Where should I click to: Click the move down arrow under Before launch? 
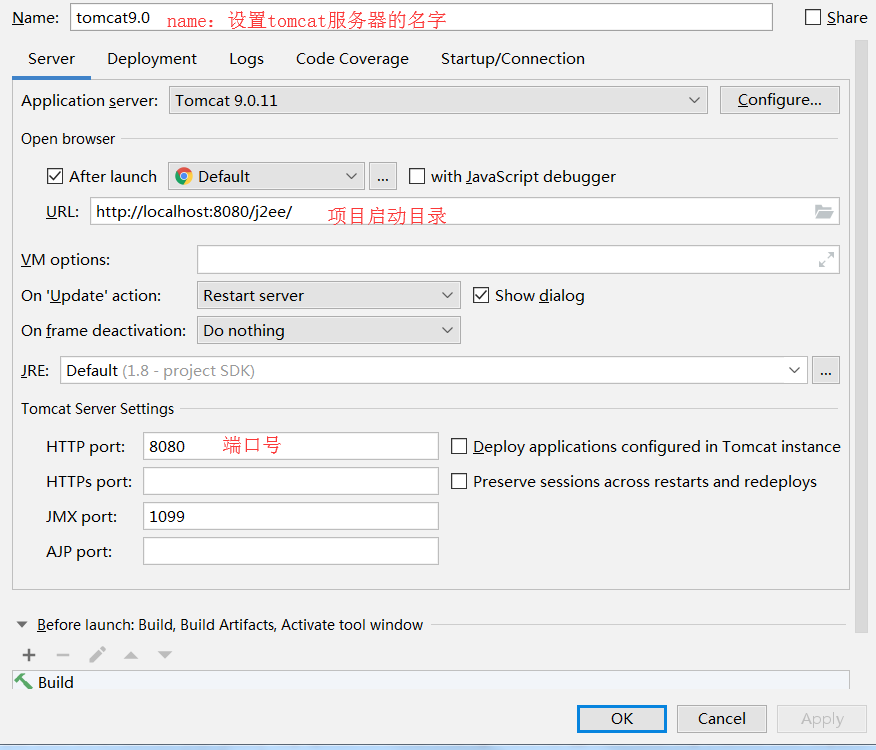point(165,655)
